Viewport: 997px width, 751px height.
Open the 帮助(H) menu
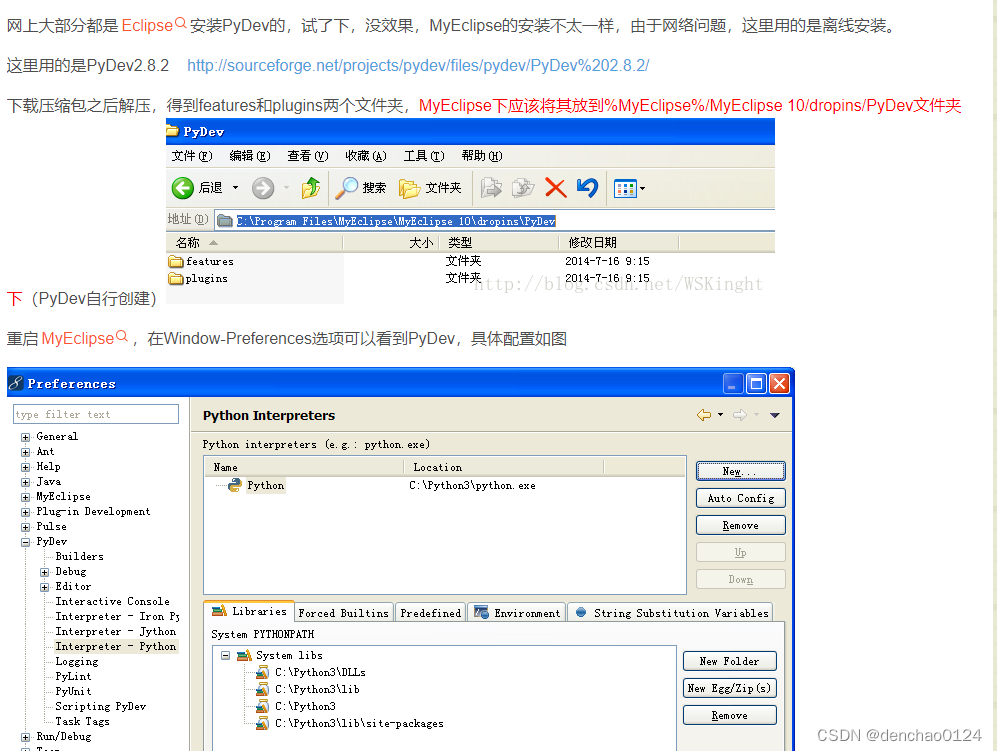482,156
